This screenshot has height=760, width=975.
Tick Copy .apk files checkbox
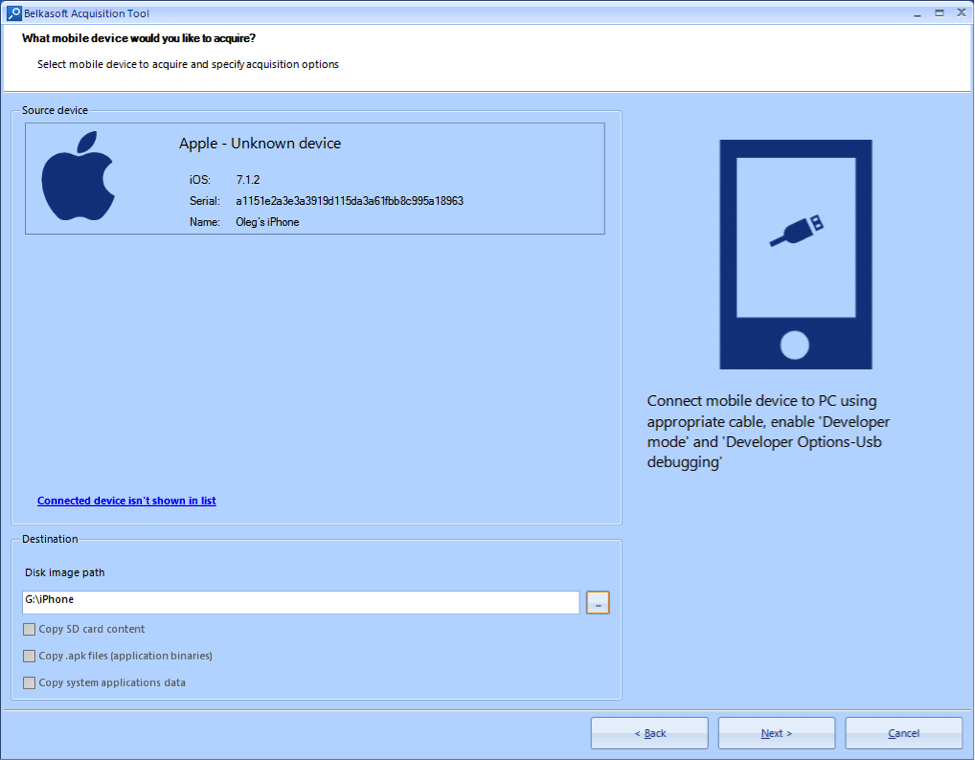click(x=29, y=656)
